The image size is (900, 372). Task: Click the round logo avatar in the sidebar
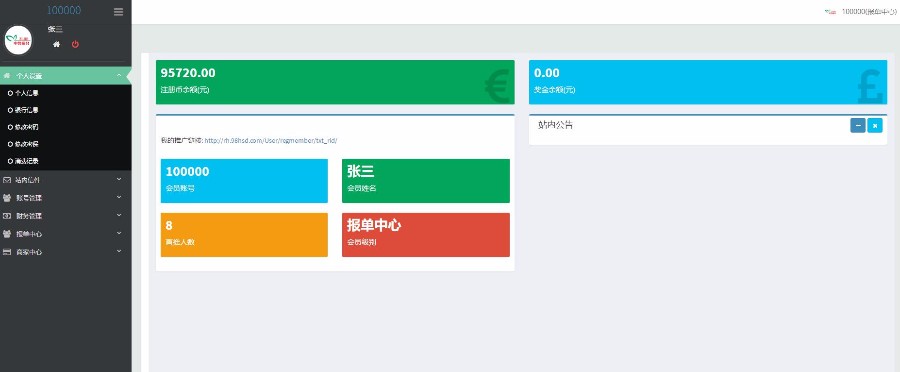pyautogui.click(x=18, y=40)
